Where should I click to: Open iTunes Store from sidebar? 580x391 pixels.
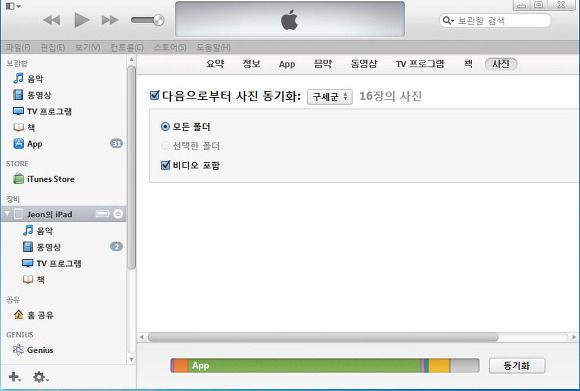point(44,179)
